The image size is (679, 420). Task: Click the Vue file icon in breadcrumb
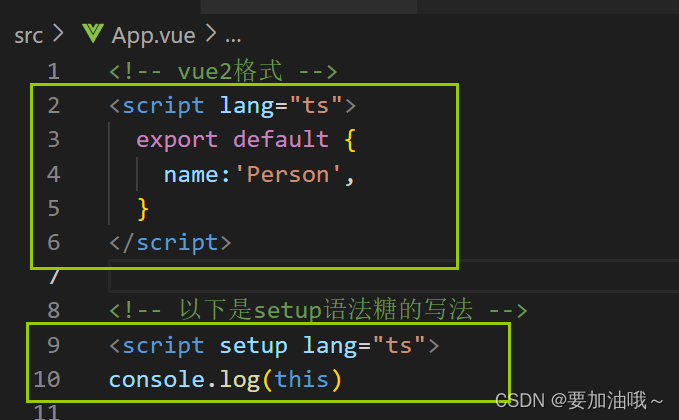click(93, 33)
